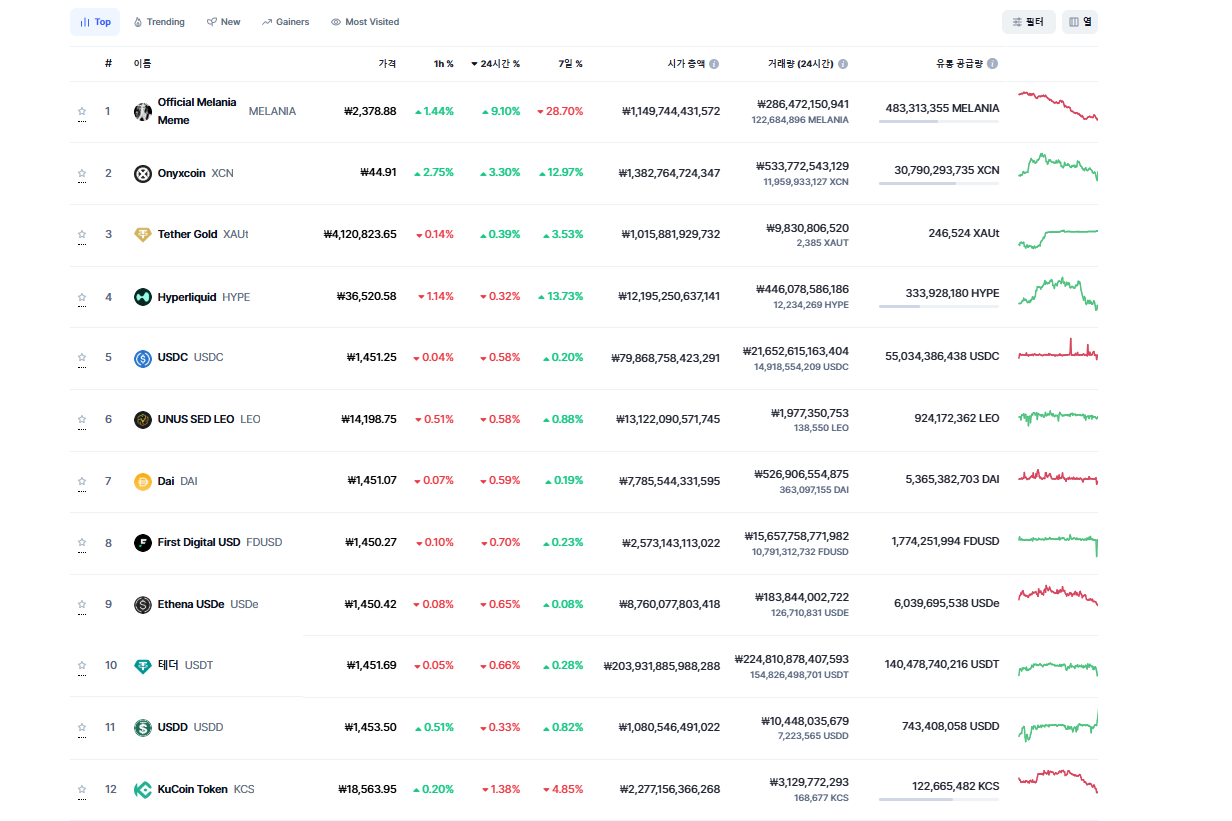Star the KuCoin Token row
The image size is (1232, 821).
pos(82,790)
